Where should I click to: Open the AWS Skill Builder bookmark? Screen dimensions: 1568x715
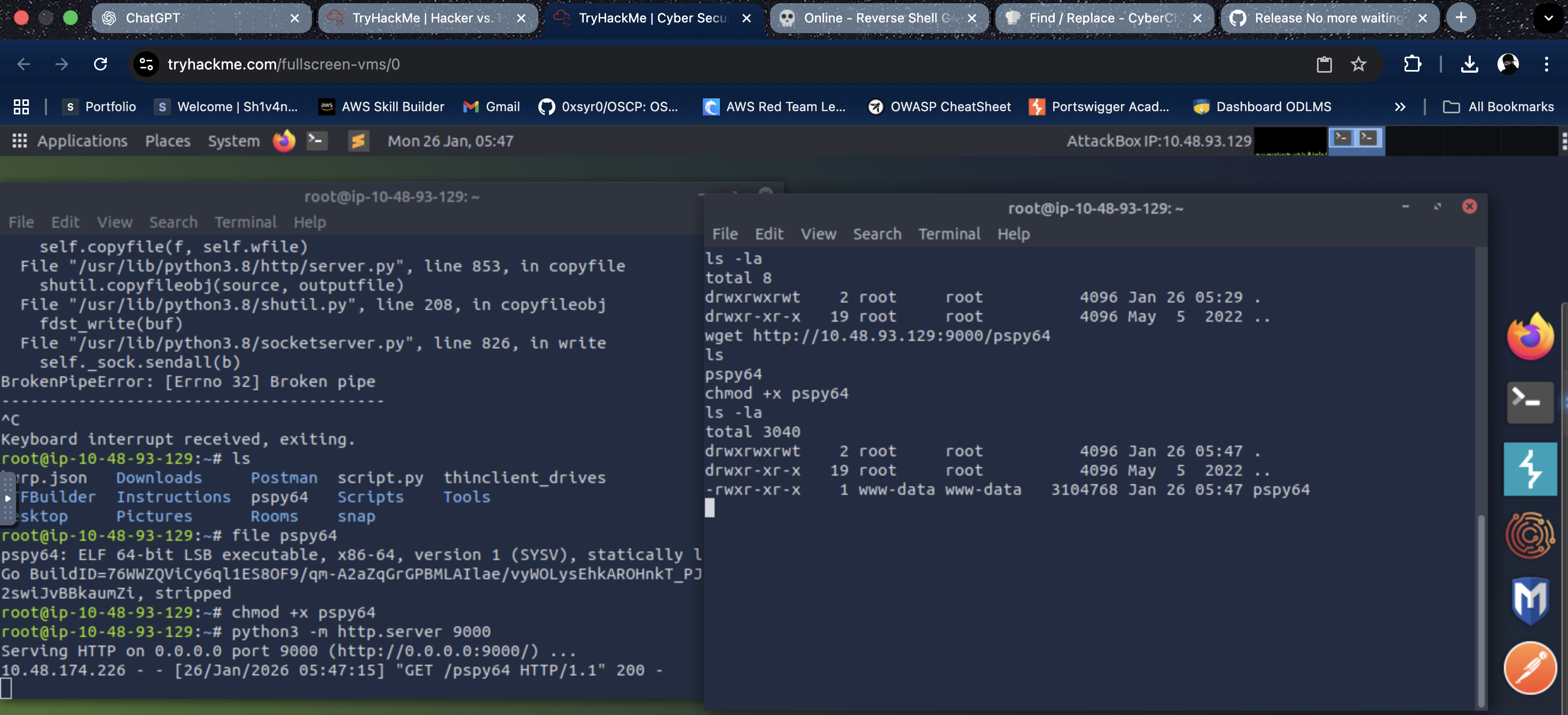click(x=381, y=106)
